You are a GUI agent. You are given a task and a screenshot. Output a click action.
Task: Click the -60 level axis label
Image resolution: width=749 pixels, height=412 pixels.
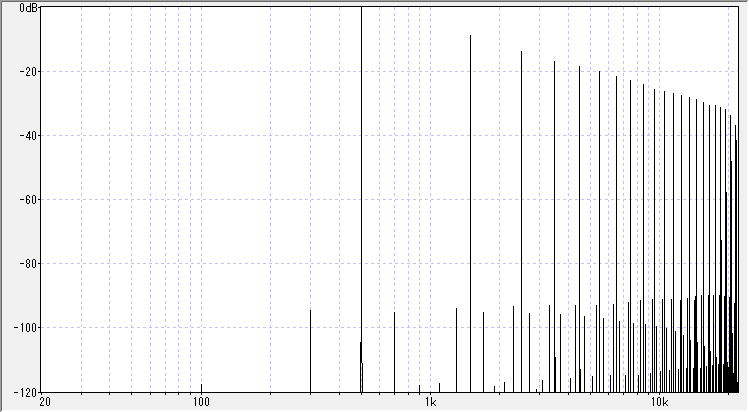tap(28, 200)
